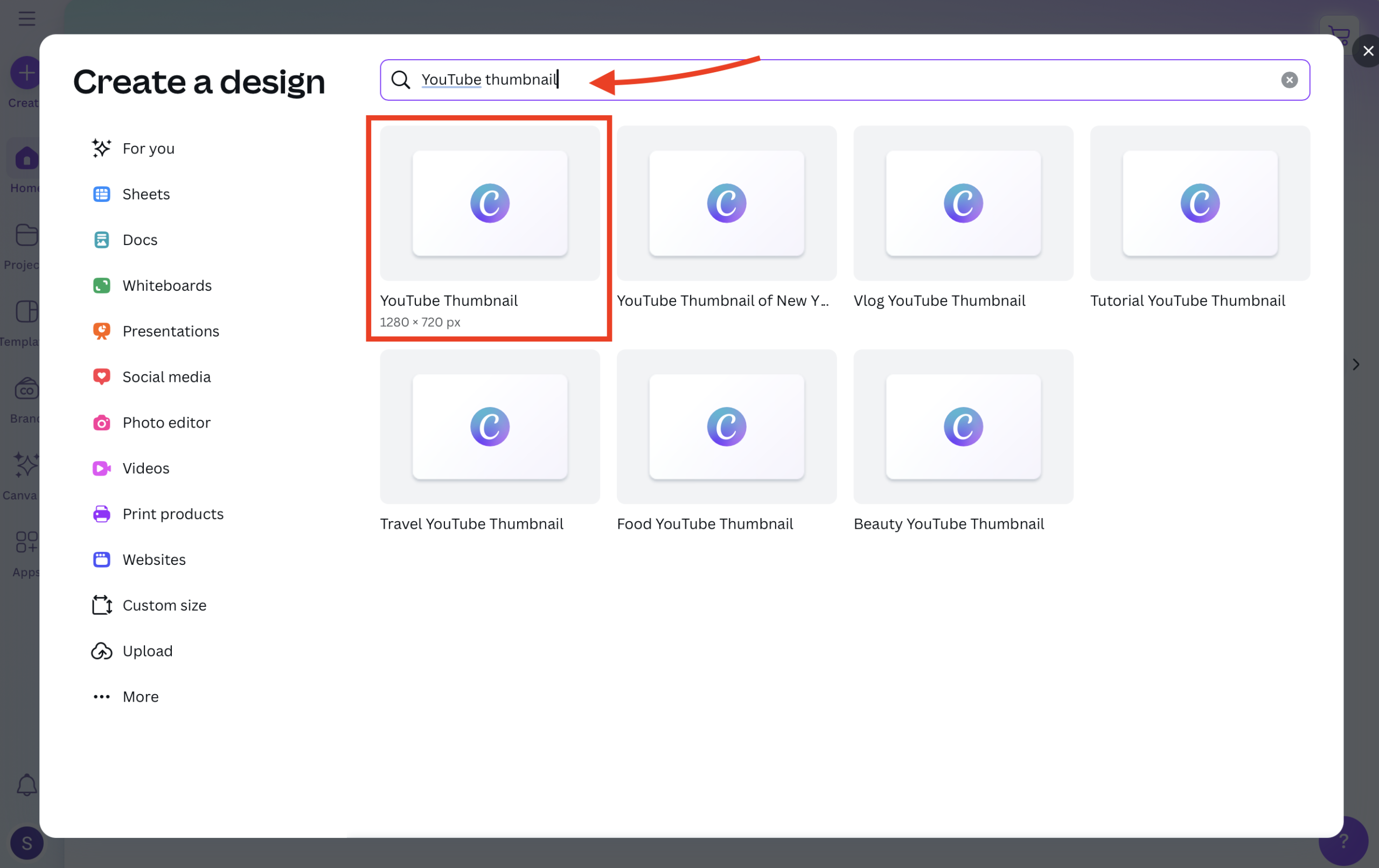Open the Print products icon
This screenshot has width=1379, height=868.
click(x=101, y=514)
